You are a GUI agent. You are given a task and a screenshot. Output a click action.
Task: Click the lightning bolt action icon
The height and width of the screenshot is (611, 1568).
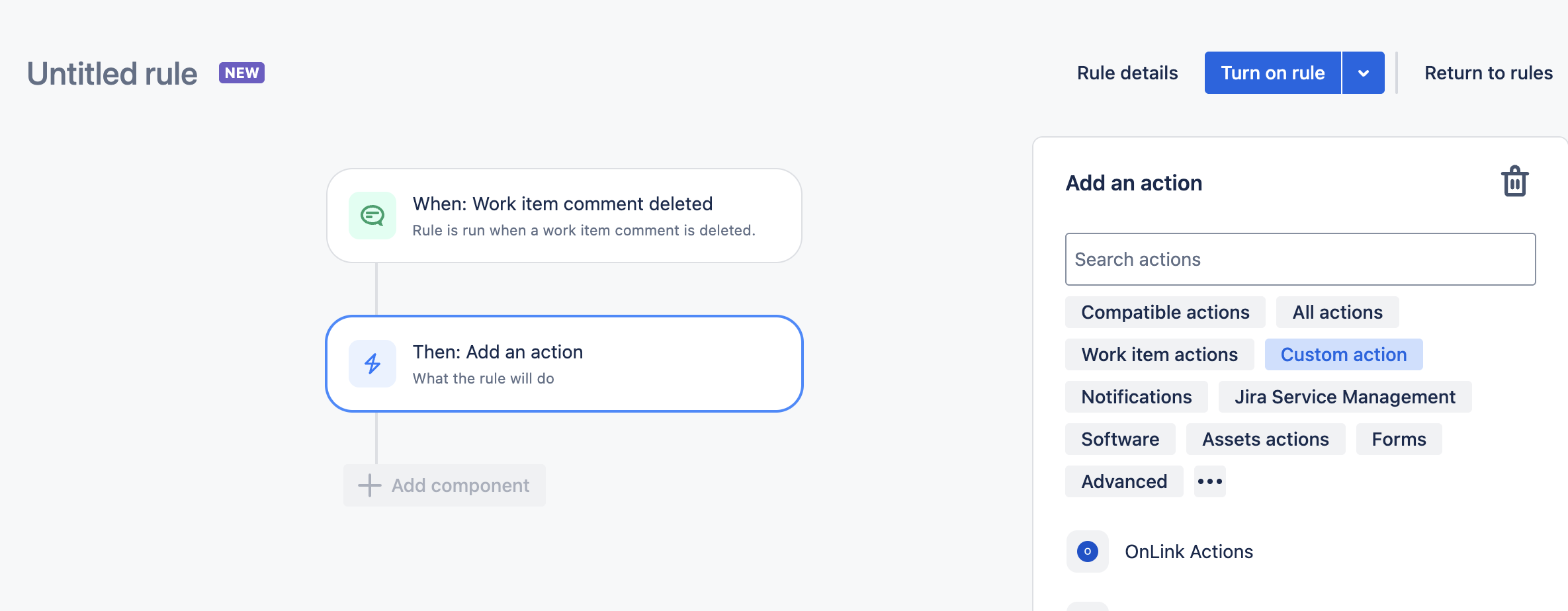[x=372, y=364]
